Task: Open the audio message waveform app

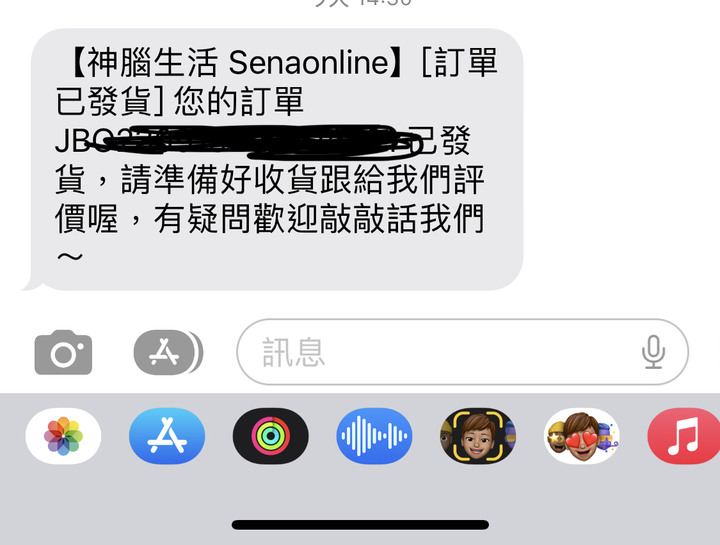Action: [375, 436]
